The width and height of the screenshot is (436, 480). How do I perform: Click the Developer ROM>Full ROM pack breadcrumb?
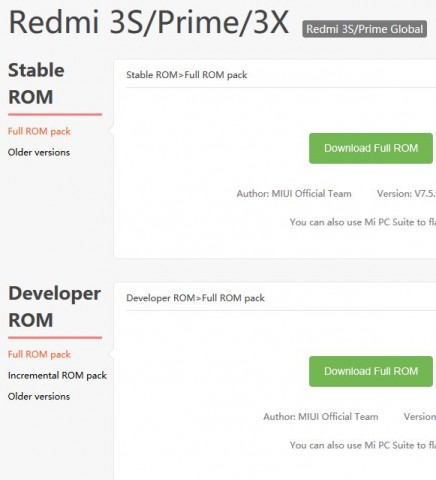[195, 298]
